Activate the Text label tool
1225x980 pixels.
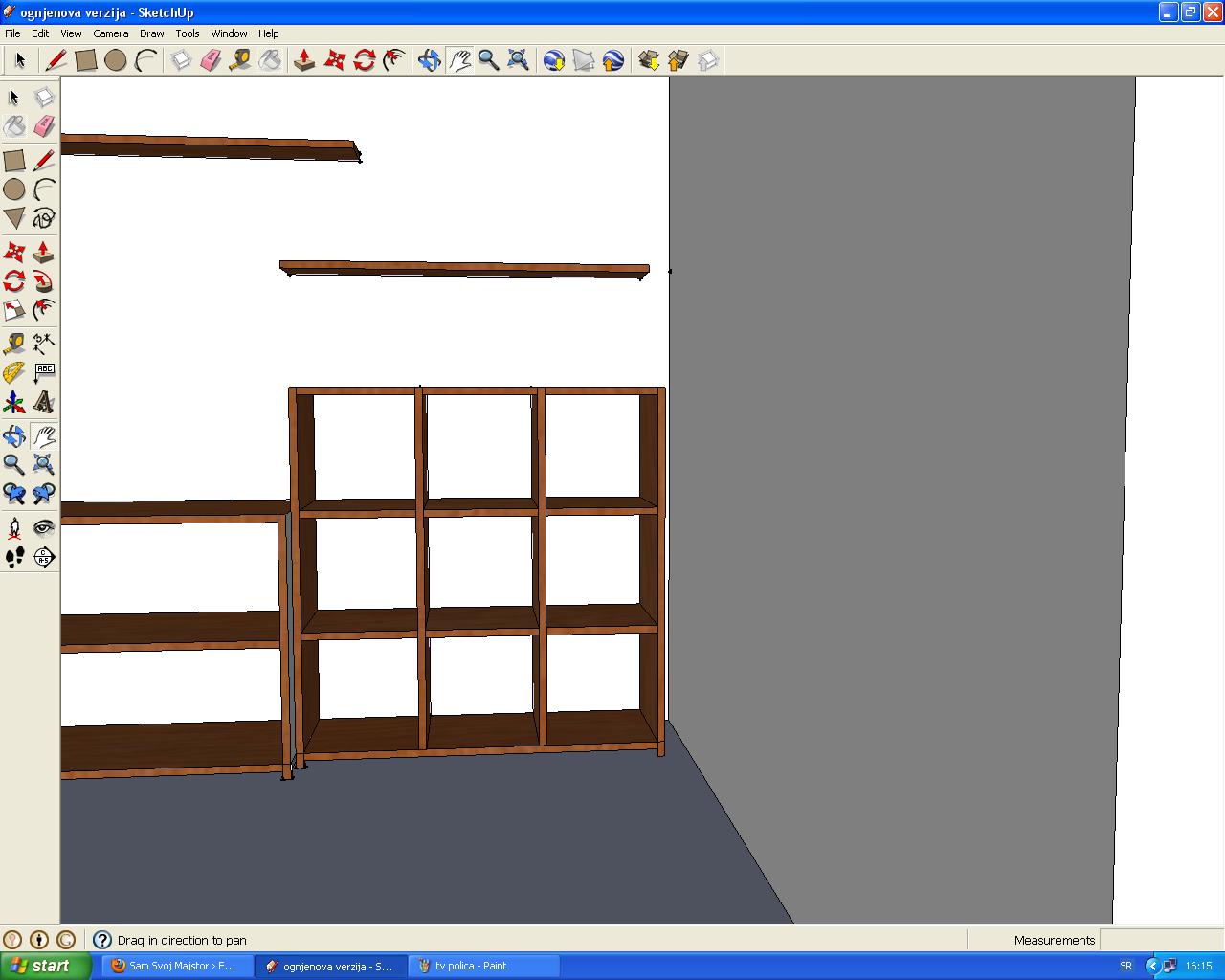click(x=43, y=372)
